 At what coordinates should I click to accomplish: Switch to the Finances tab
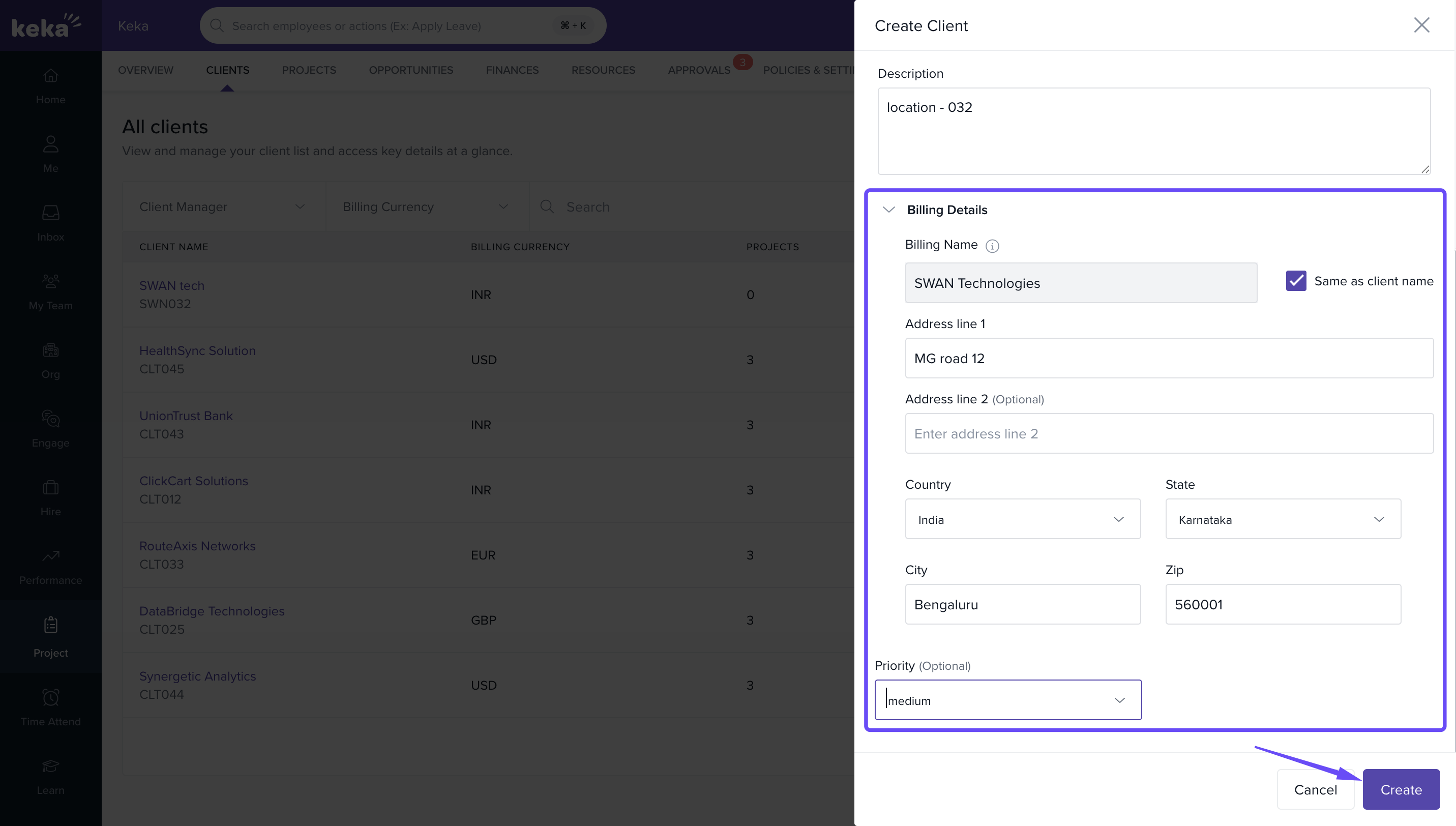pos(512,70)
